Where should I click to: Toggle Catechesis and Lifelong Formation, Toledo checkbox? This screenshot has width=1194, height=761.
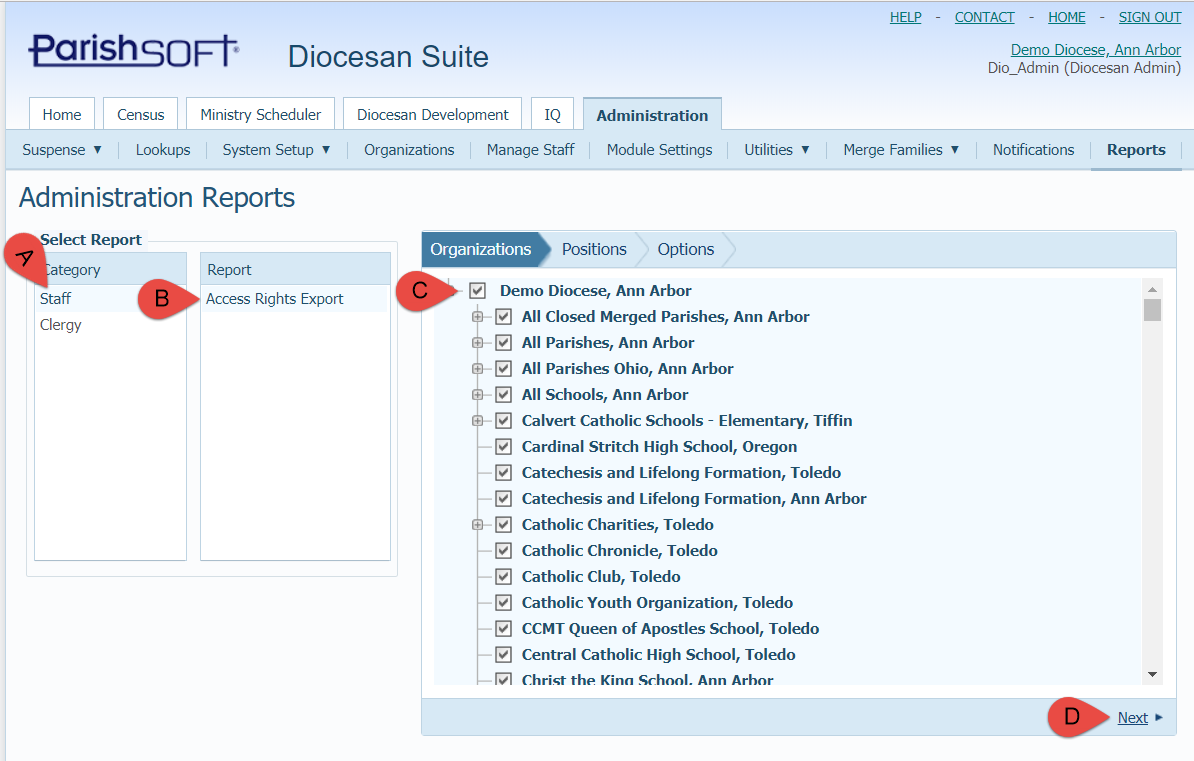[x=503, y=472]
